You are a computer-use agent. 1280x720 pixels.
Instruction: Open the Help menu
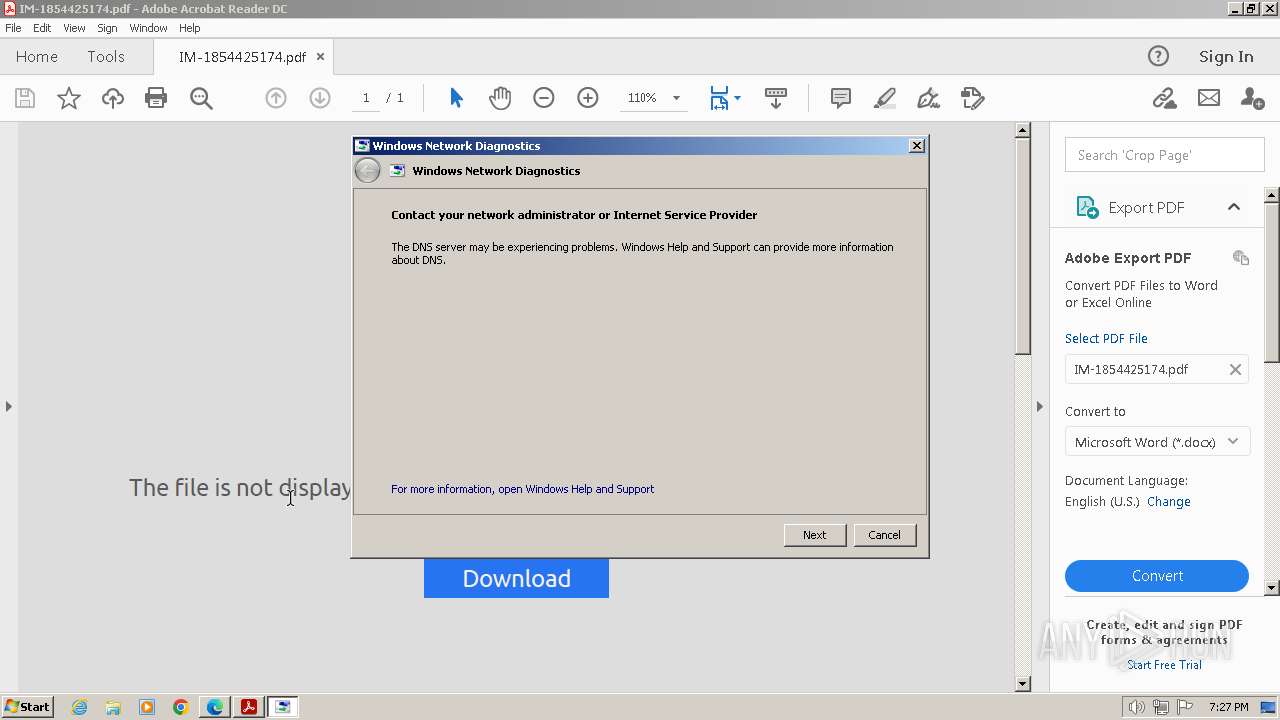point(190,28)
